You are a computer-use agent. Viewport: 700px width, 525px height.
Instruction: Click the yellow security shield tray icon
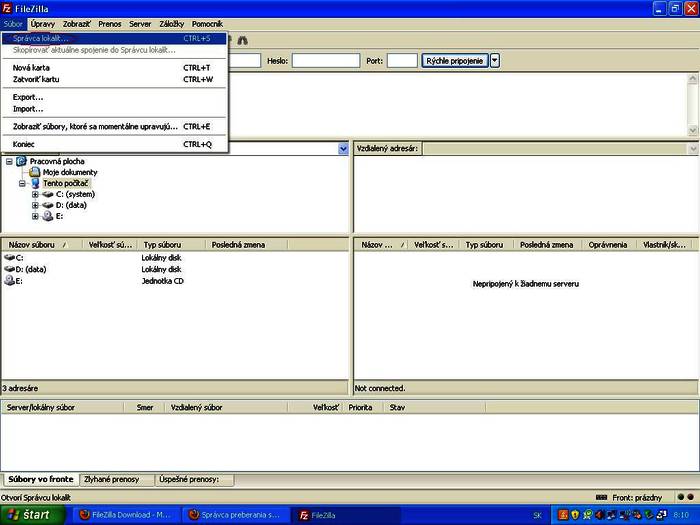pos(575,515)
